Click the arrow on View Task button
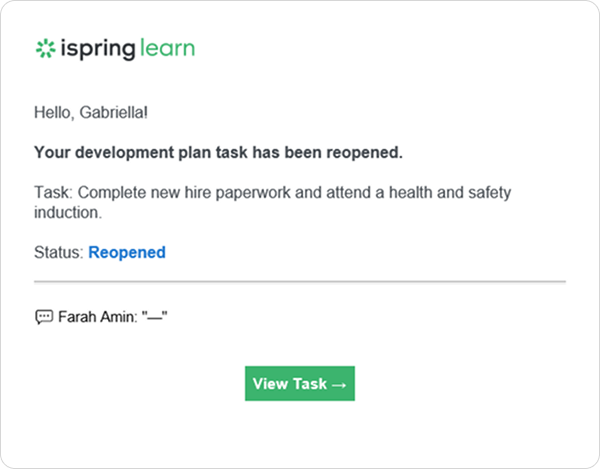This screenshot has width=600, height=469. tap(338, 384)
